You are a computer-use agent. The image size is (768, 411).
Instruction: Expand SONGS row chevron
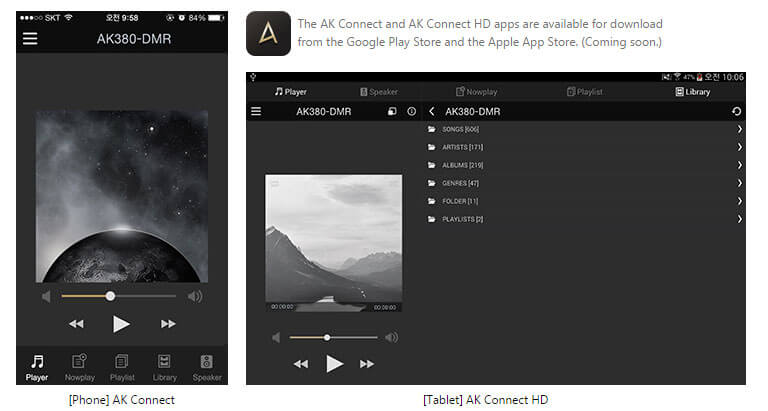tap(739, 129)
